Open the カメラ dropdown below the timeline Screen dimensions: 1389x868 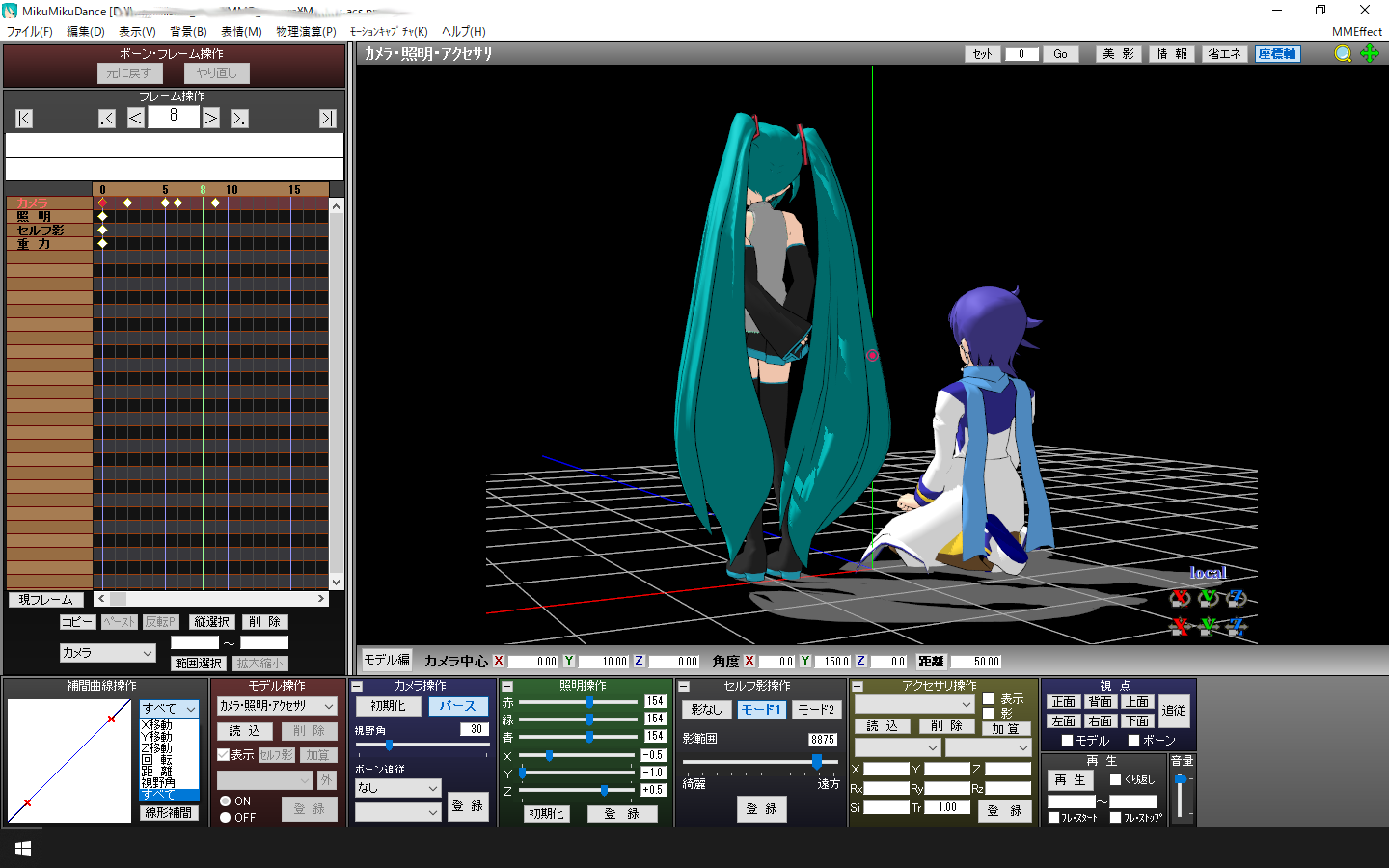(x=107, y=653)
